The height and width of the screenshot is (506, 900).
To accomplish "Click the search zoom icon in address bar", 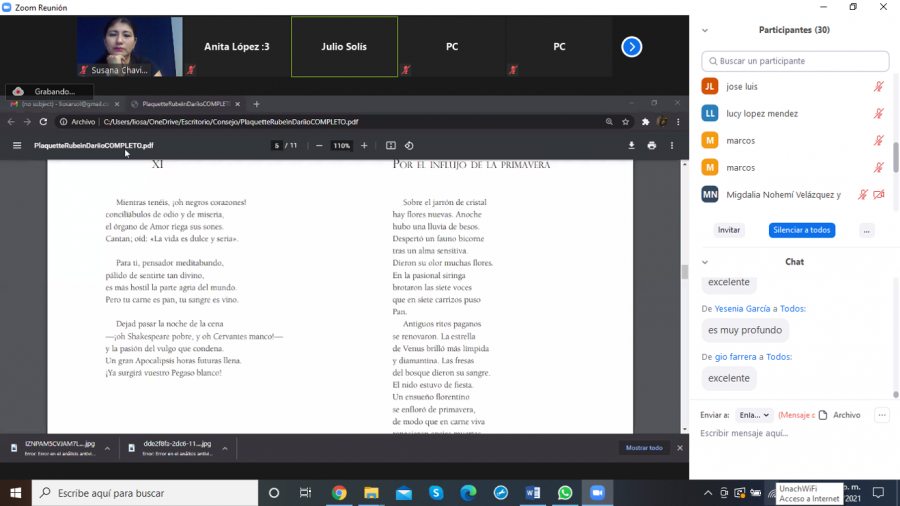I will 609,122.
